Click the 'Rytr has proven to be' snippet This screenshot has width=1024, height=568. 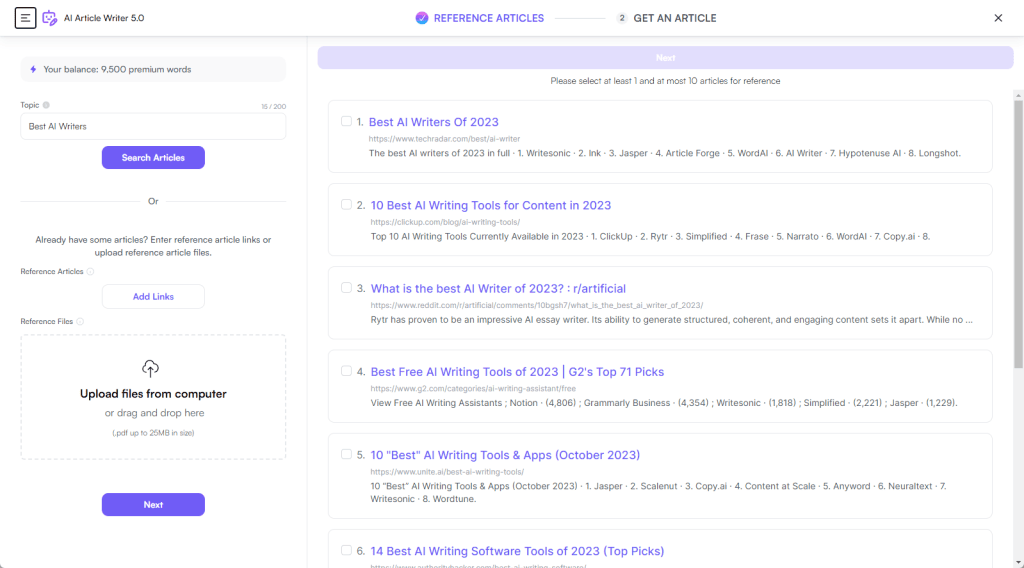(671, 320)
